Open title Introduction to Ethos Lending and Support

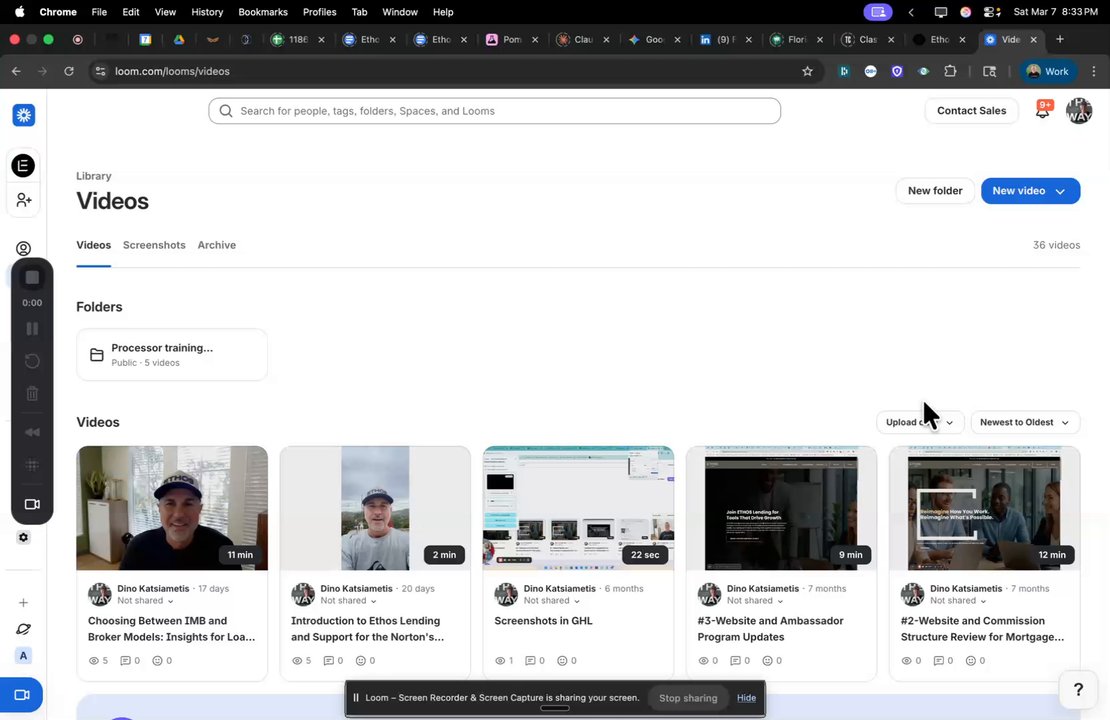point(367,629)
